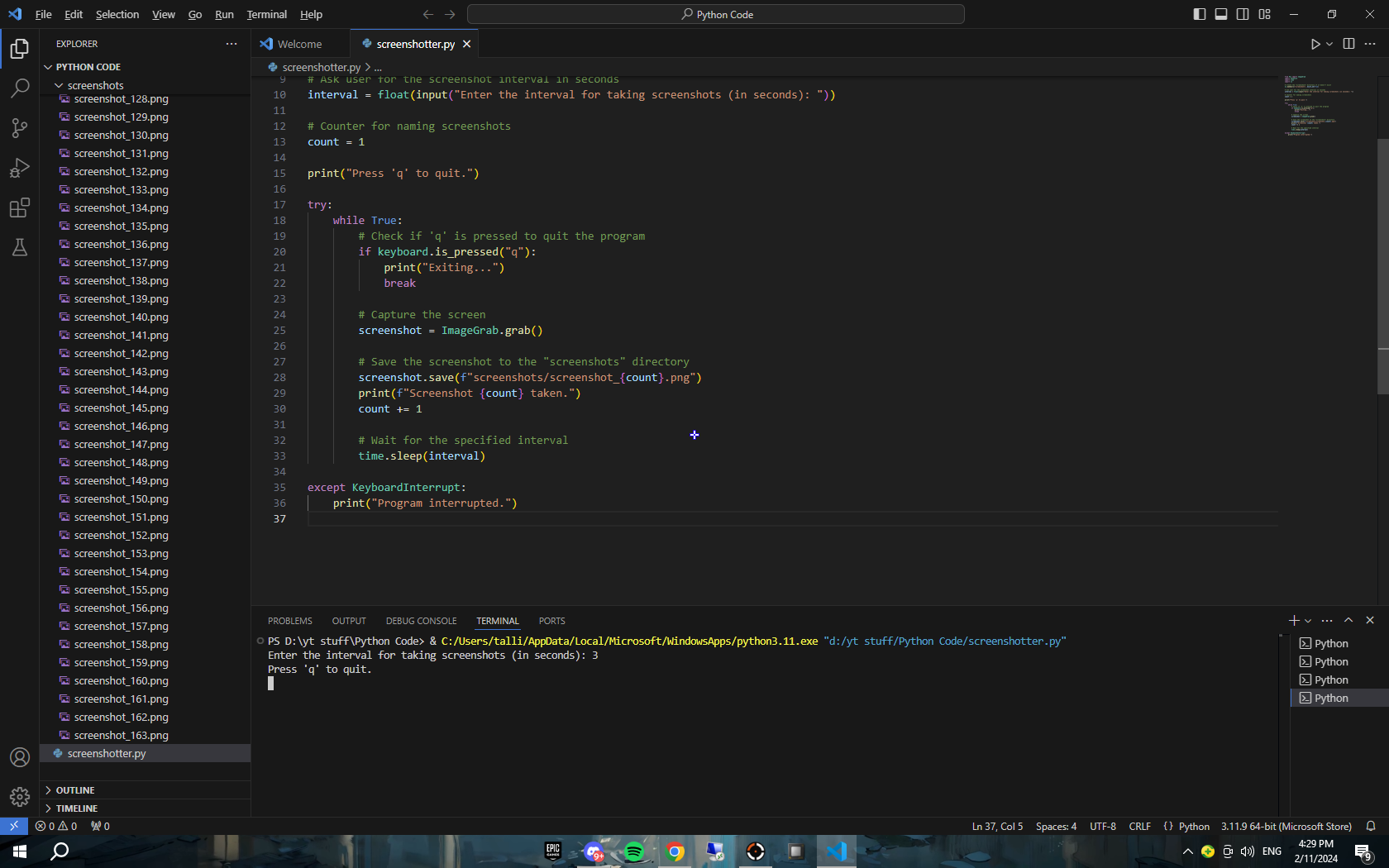
Task: Open the Testing flask icon view
Action: point(20,247)
